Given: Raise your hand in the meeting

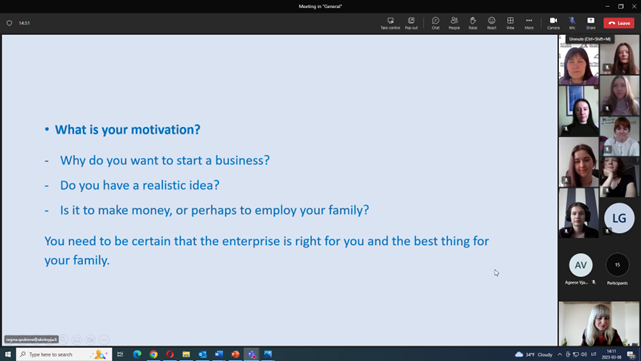Looking at the screenshot, I should (x=473, y=23).
